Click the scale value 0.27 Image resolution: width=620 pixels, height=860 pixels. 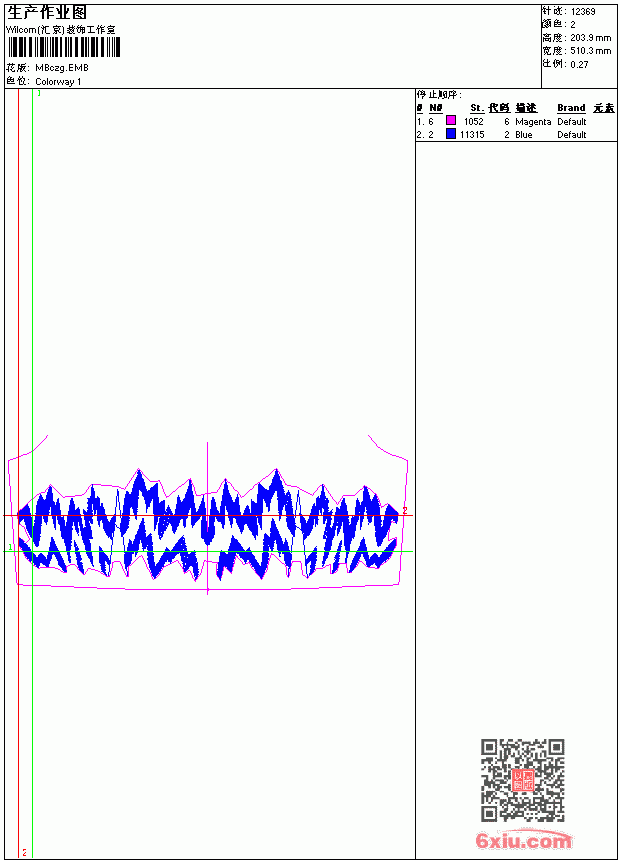pos(579,64)
